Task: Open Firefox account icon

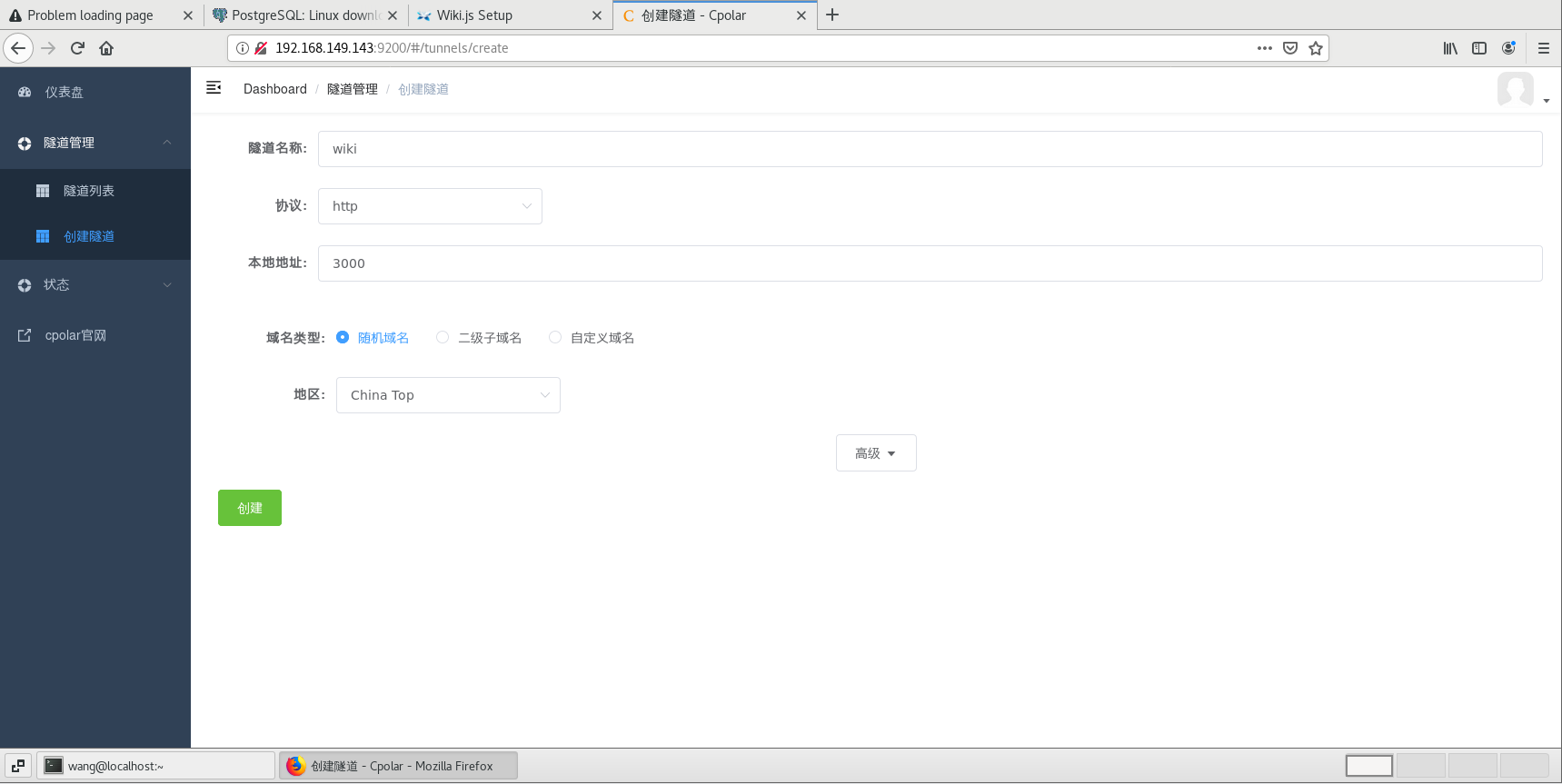Action: pos(1508,48)
